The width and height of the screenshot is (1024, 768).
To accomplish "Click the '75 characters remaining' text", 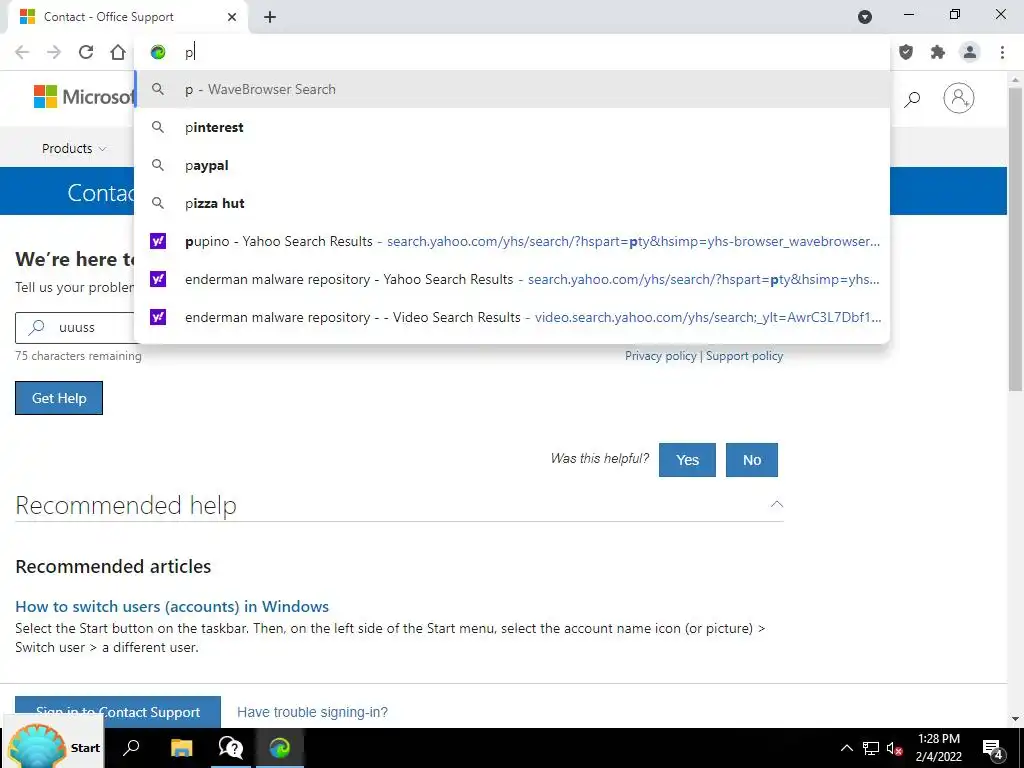I will coord(78,356).
